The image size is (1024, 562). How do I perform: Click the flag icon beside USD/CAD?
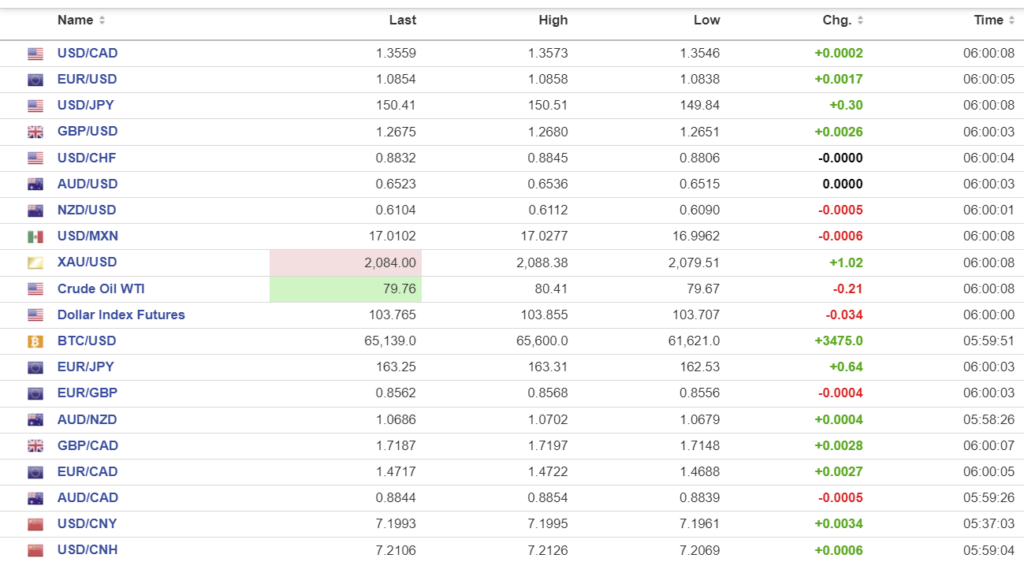[36, 54]
